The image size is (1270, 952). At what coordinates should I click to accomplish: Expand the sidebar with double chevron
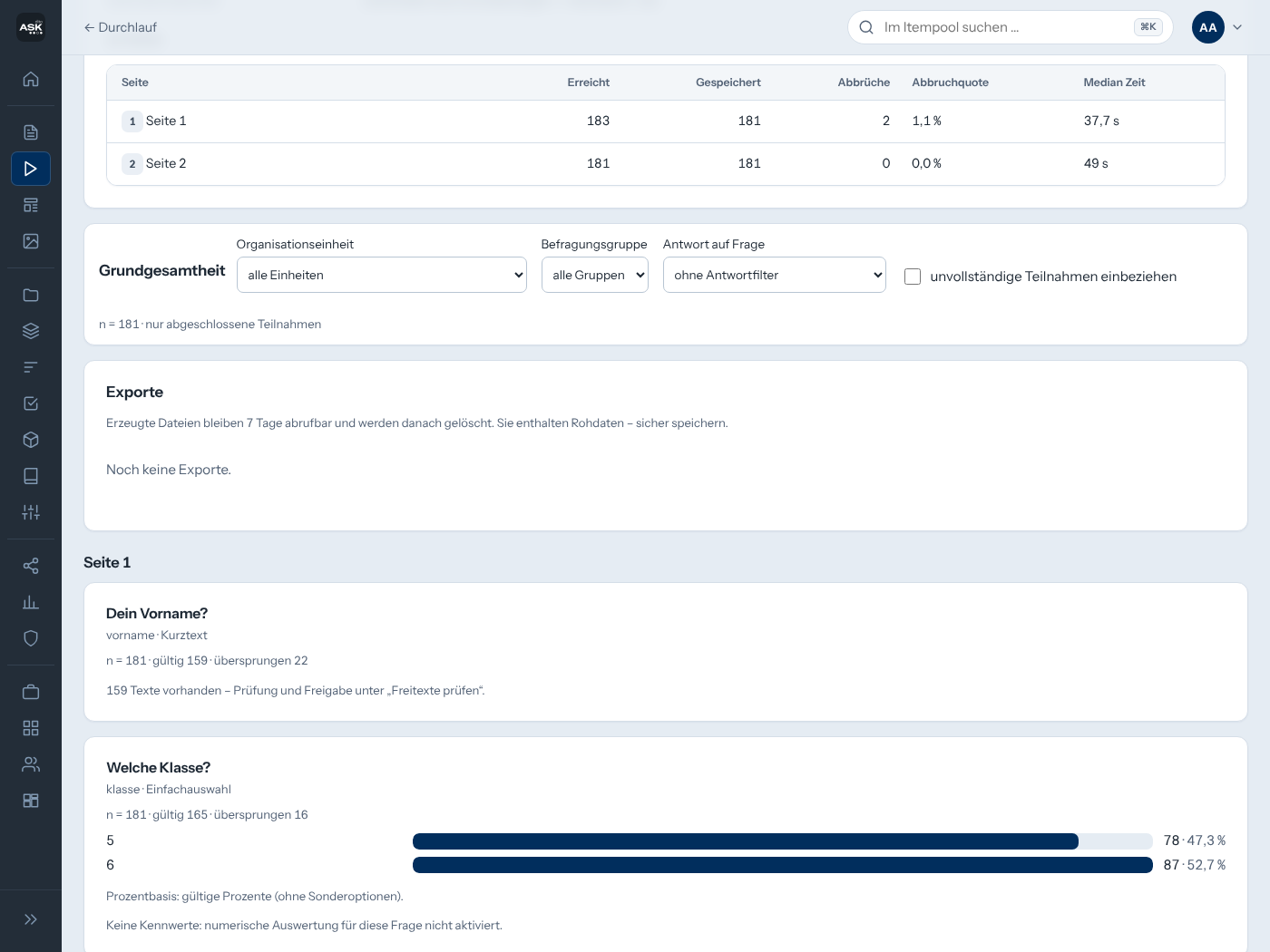31,919
